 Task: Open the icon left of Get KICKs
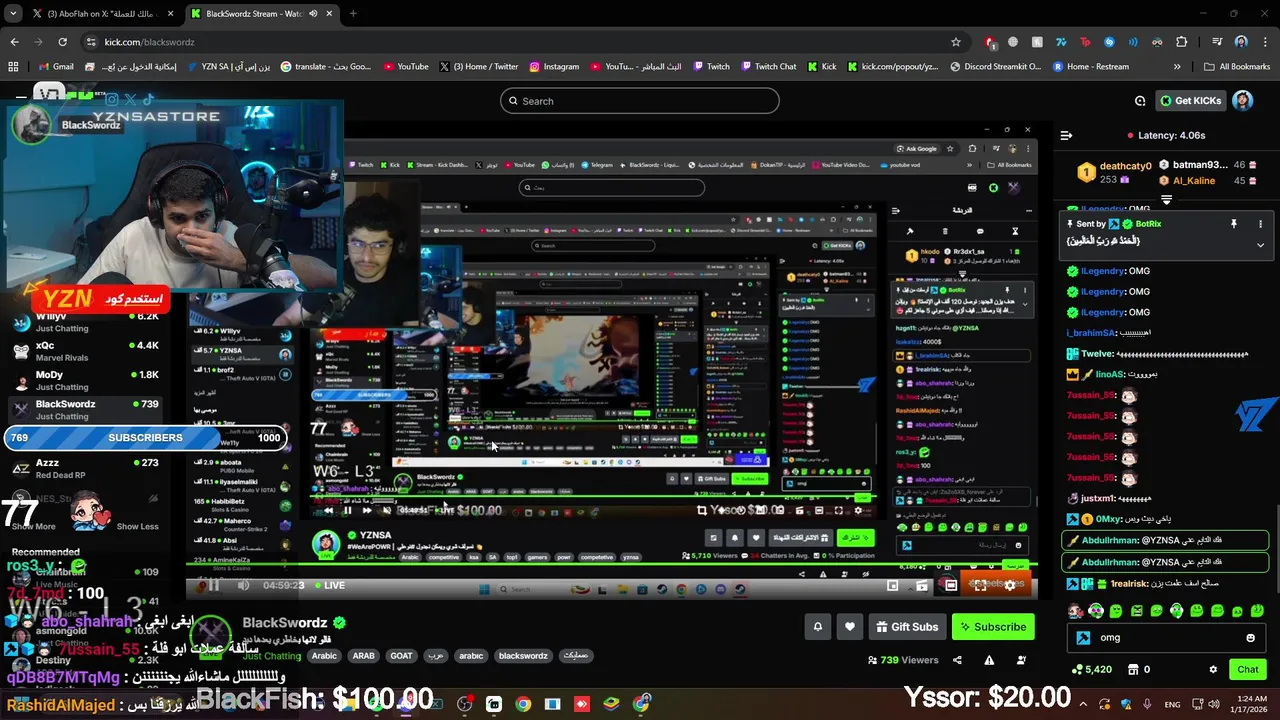pyautogui.click(x=1140, y=101)
